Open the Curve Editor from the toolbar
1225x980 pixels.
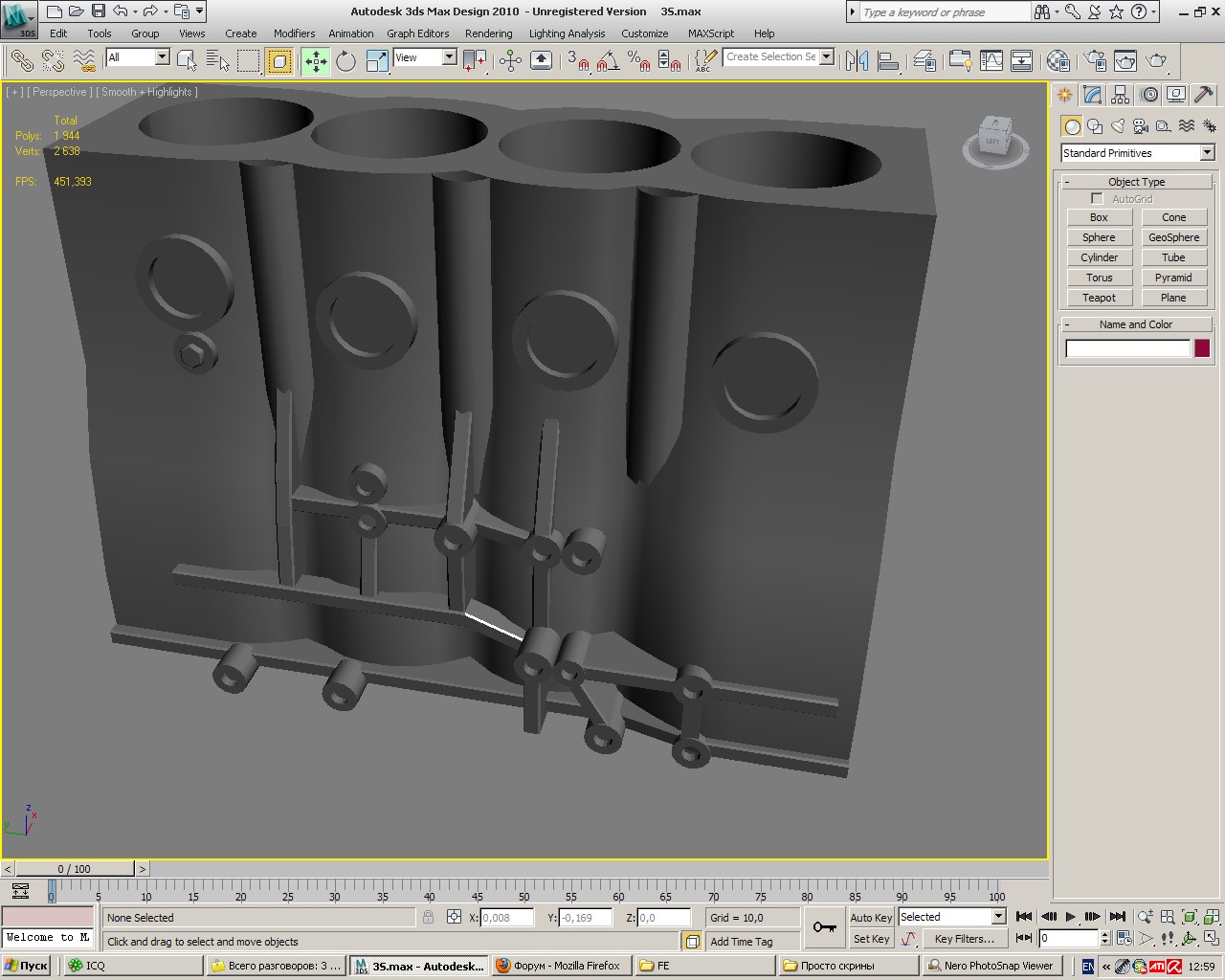(991, 61)
